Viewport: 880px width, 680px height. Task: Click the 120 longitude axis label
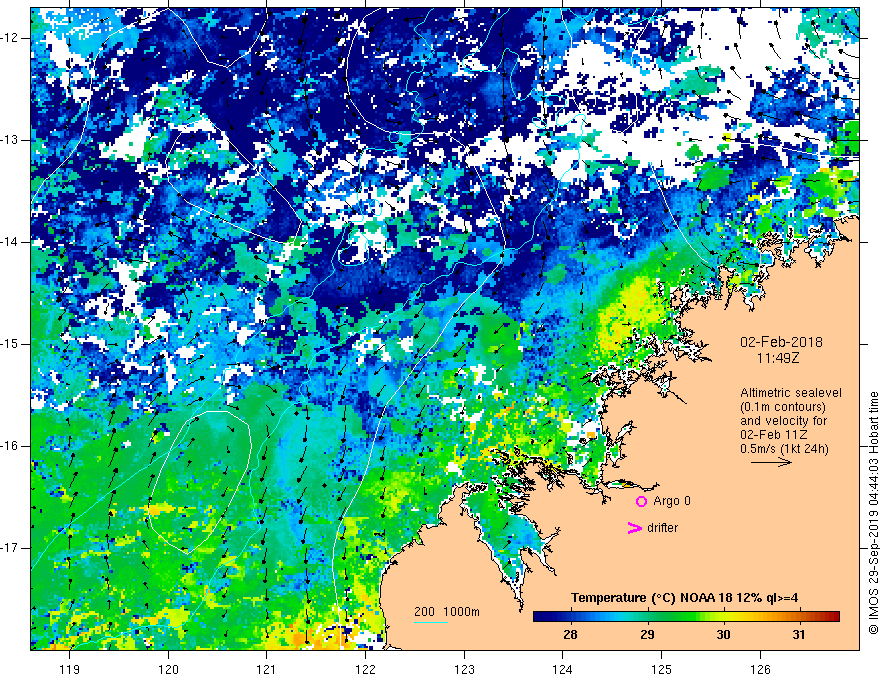(x=168, y=669)
